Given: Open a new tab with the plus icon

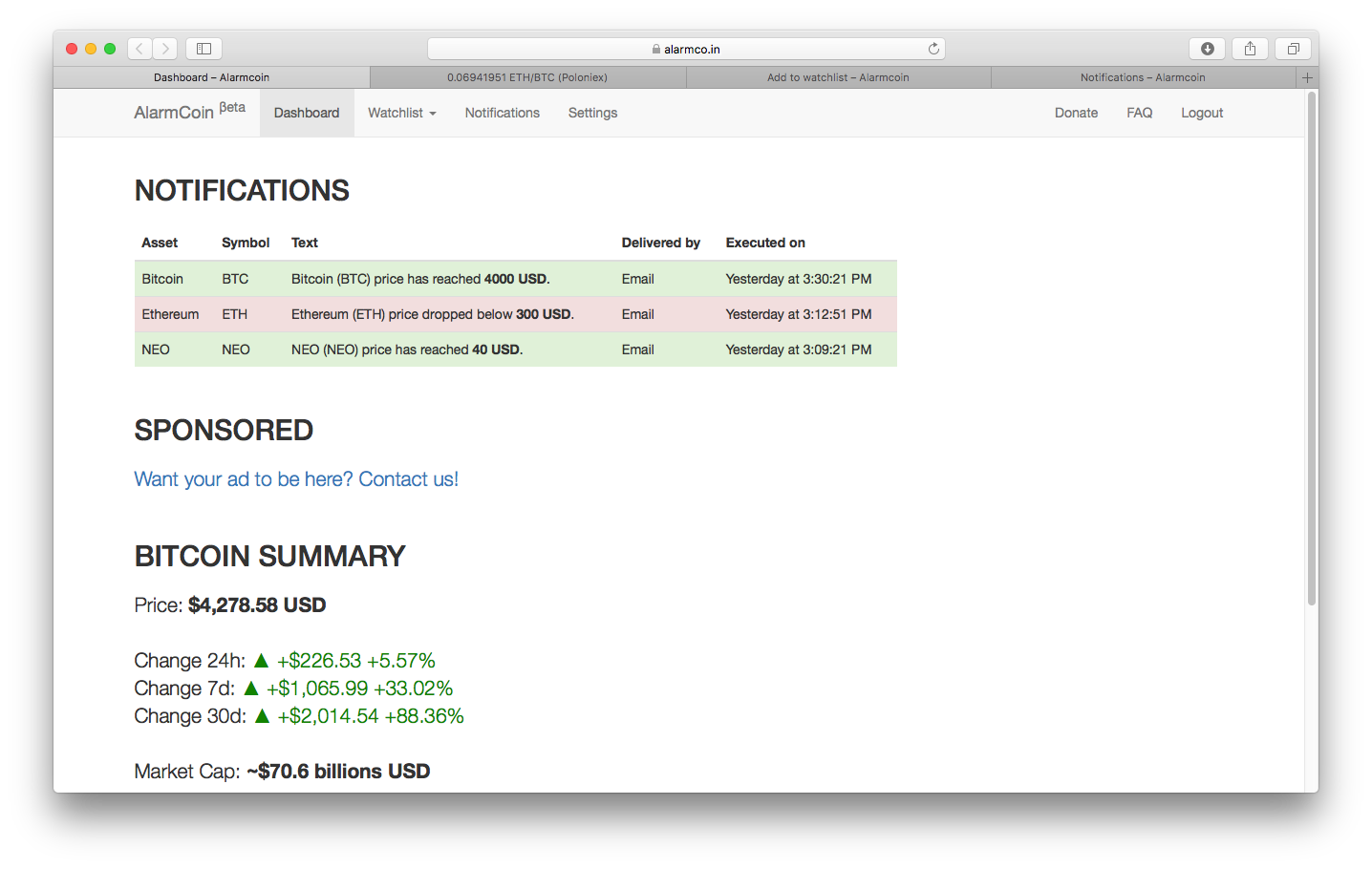Looking at the screenshot, I should (1307, 77).
